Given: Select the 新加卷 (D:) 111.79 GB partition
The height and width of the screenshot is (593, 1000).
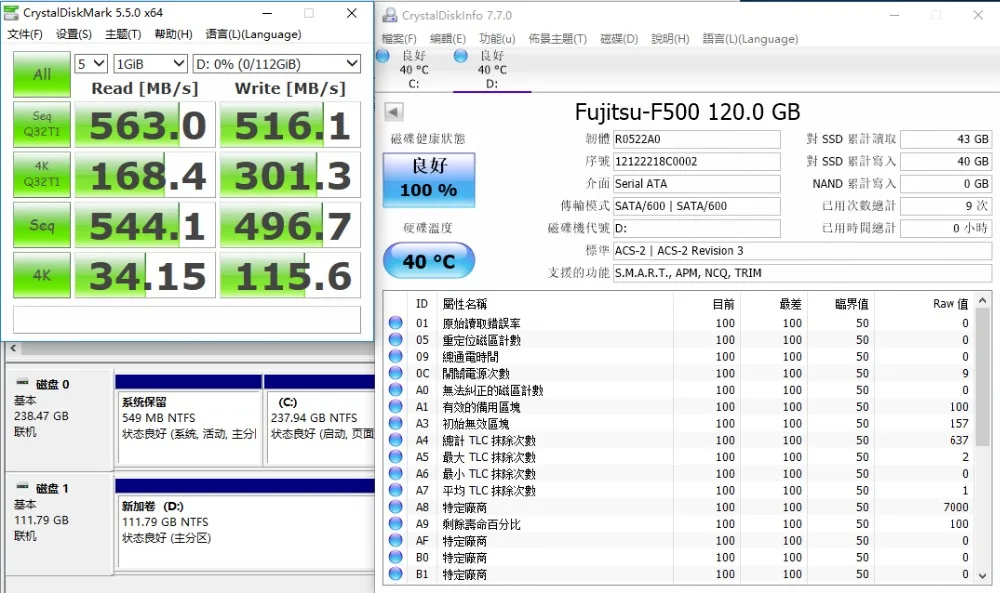Looking at the screenshot, I should point(246,523).
